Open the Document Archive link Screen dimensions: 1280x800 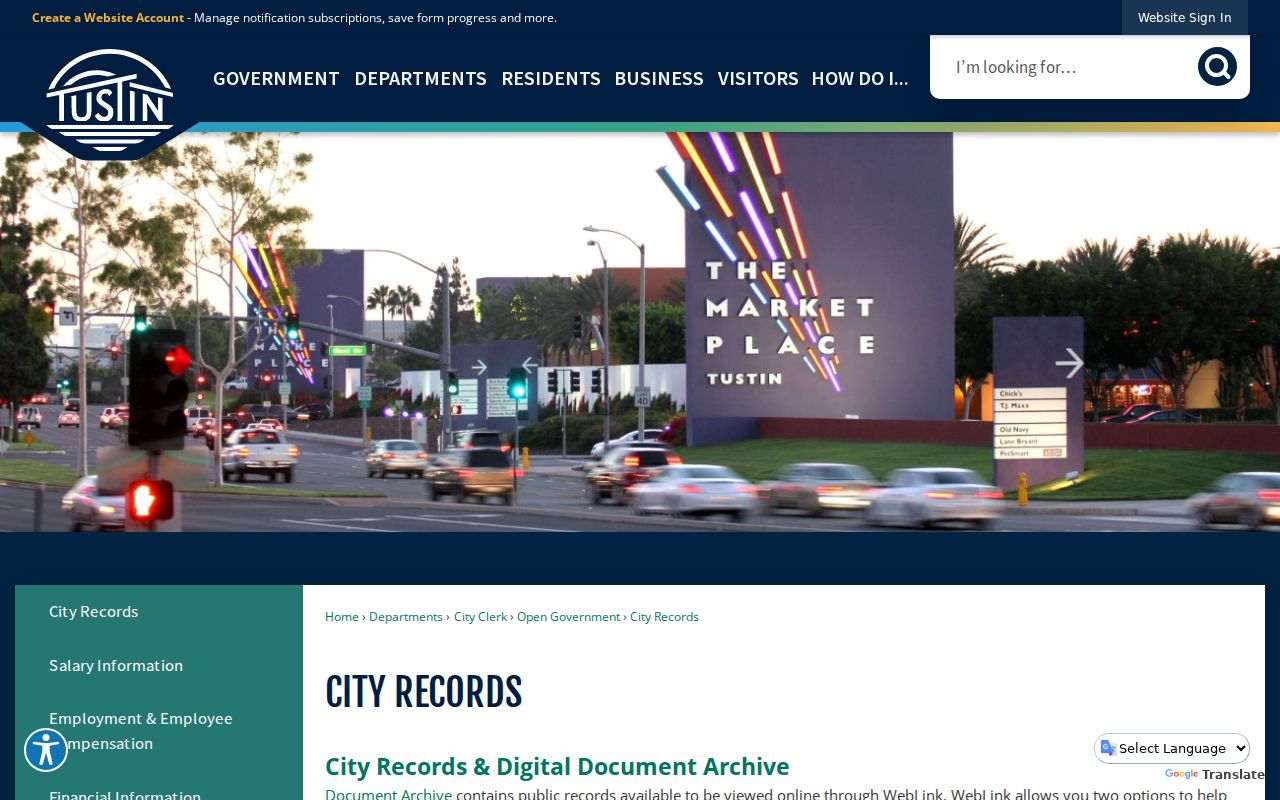[388, 794]
